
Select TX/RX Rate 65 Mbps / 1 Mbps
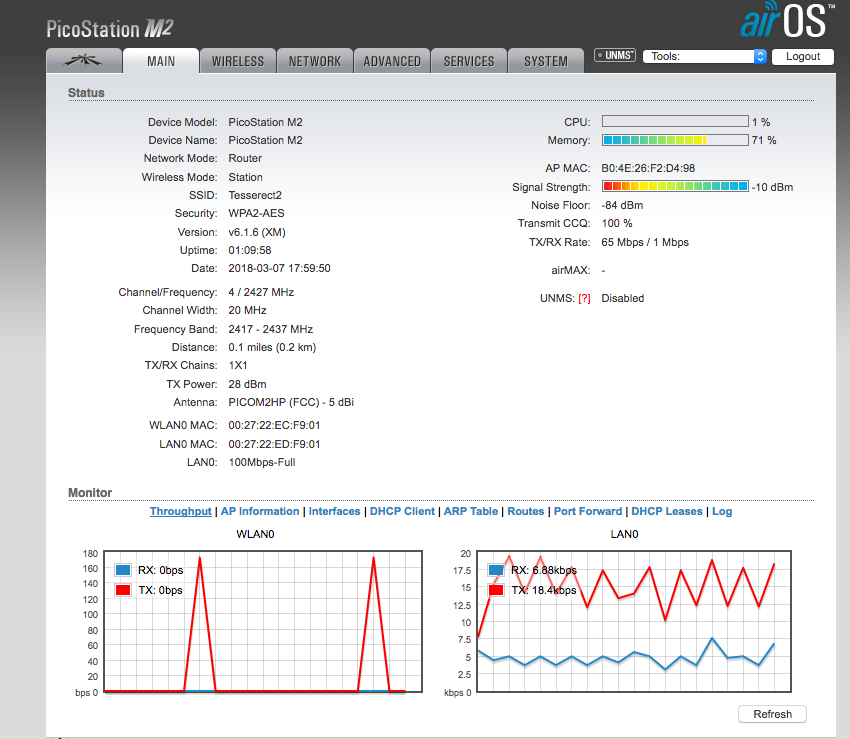point(645,242)
